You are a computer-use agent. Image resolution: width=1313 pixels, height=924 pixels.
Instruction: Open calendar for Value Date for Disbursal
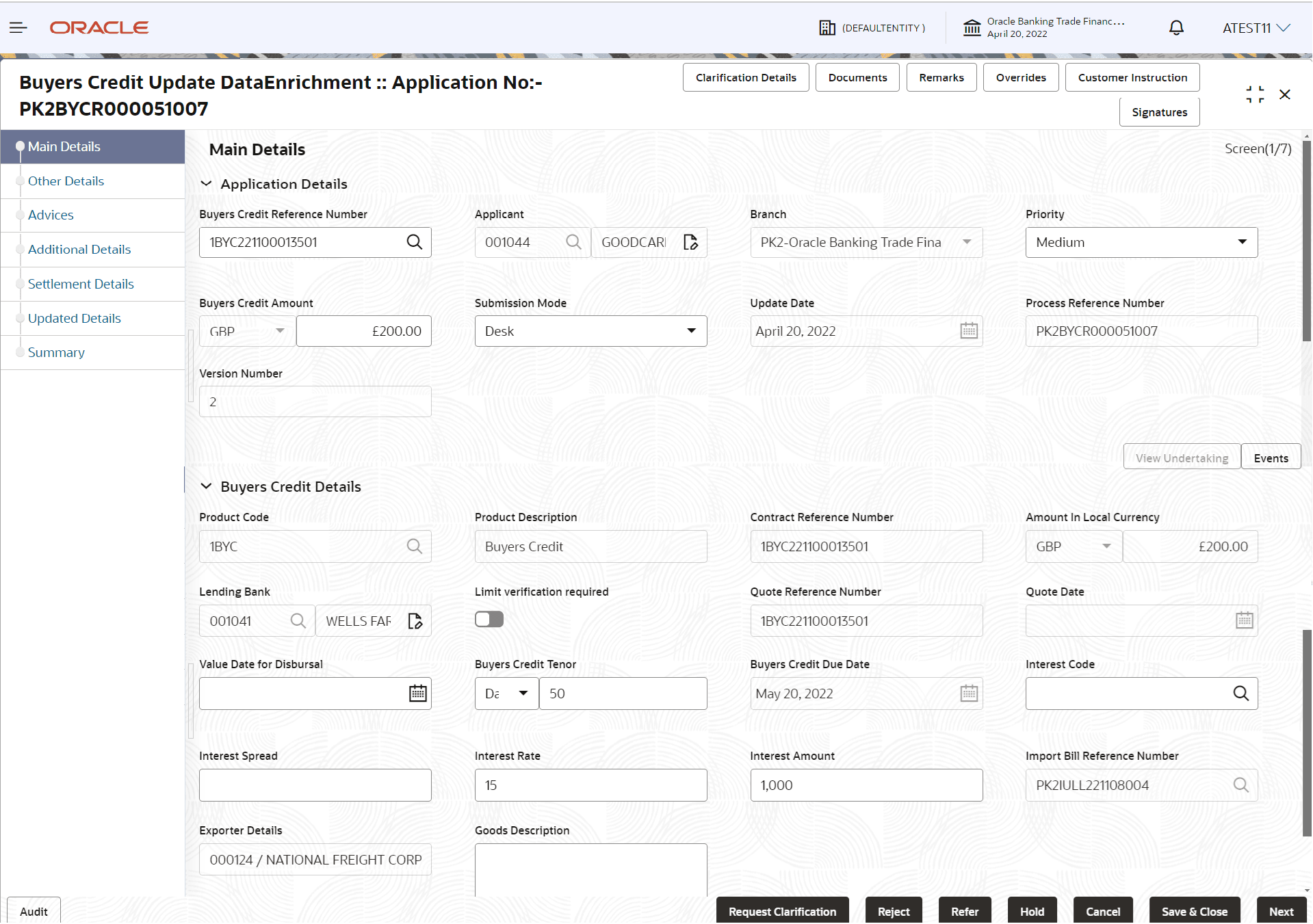coord(417,693)
